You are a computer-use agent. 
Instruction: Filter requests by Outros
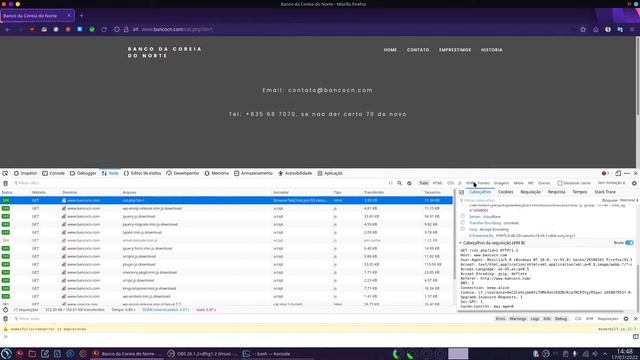[x=544, y=183]
